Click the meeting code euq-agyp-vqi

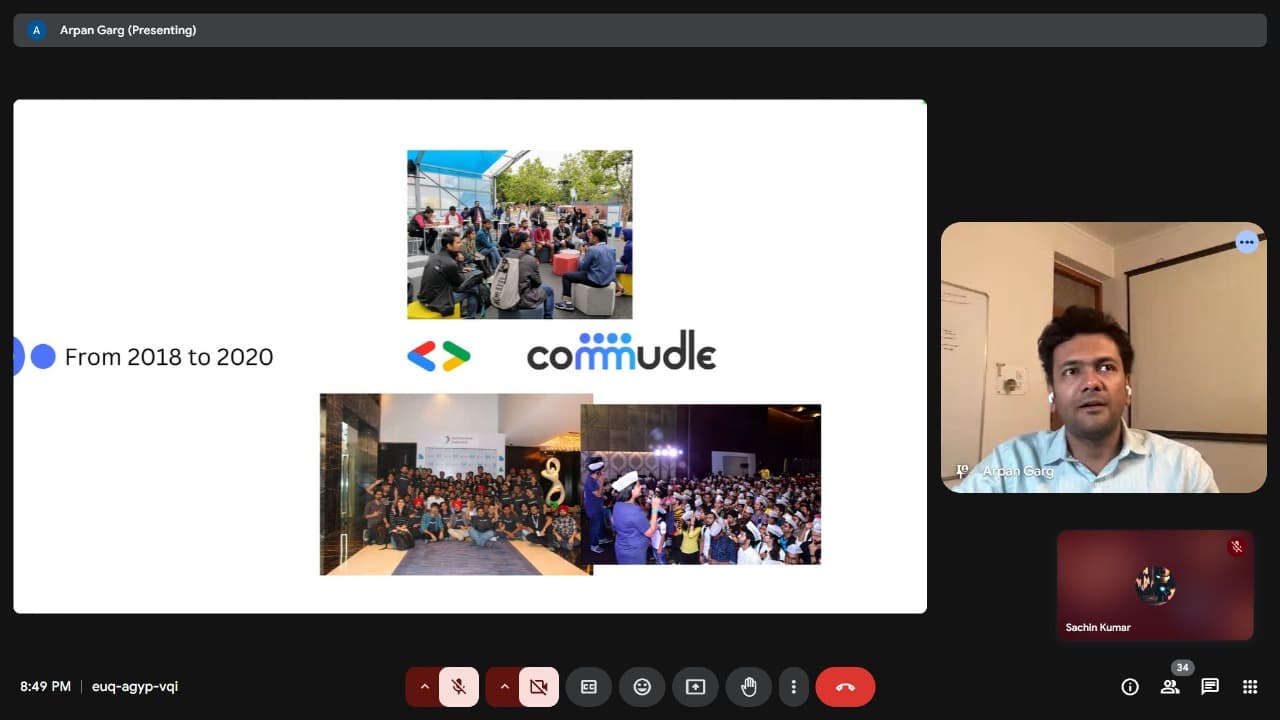click(135, 687)
